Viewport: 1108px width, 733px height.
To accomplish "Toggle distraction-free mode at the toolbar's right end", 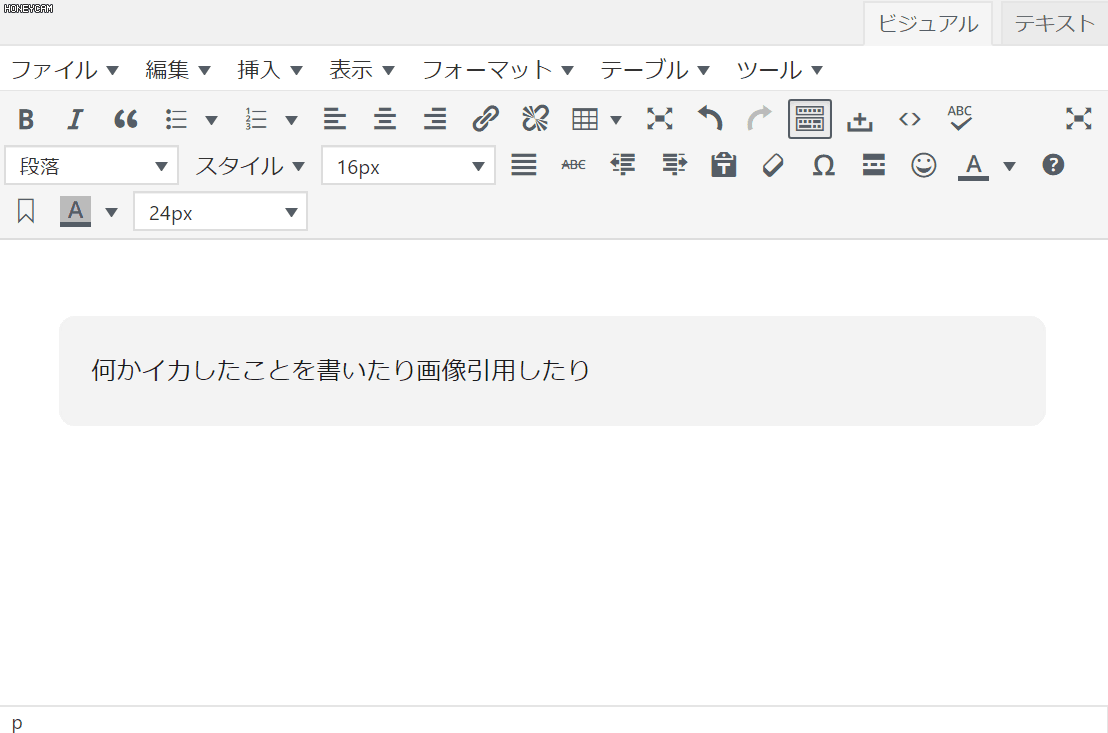I will click(1079, 119).
